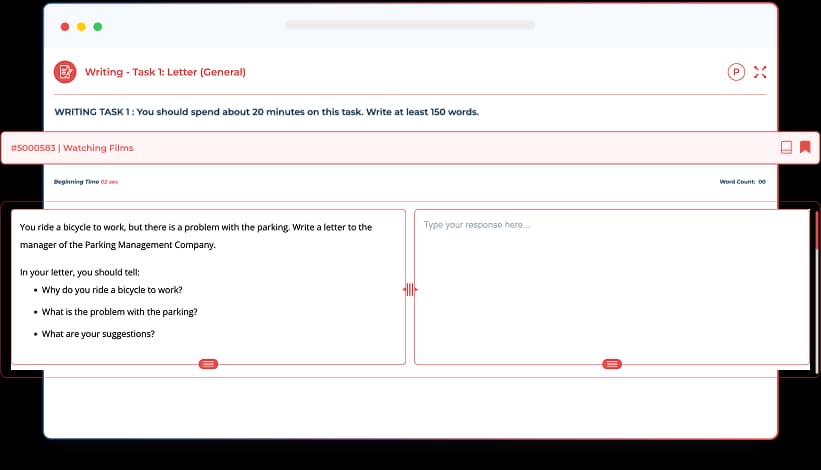
Task: Click the '#5000583 | Watching Films' label
Action: (x=72, y=148)
